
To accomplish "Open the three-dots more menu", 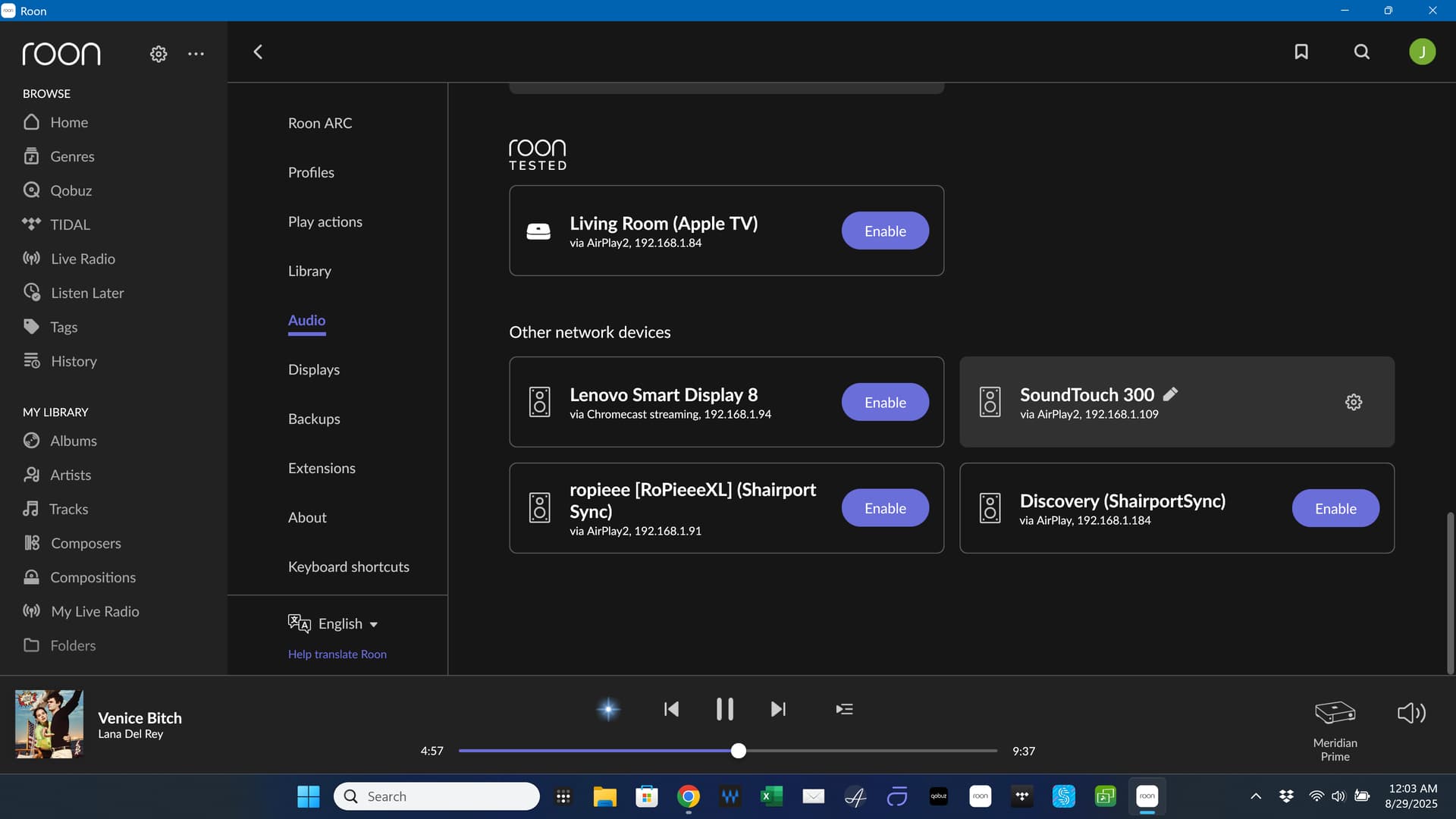I will point(196,54).
